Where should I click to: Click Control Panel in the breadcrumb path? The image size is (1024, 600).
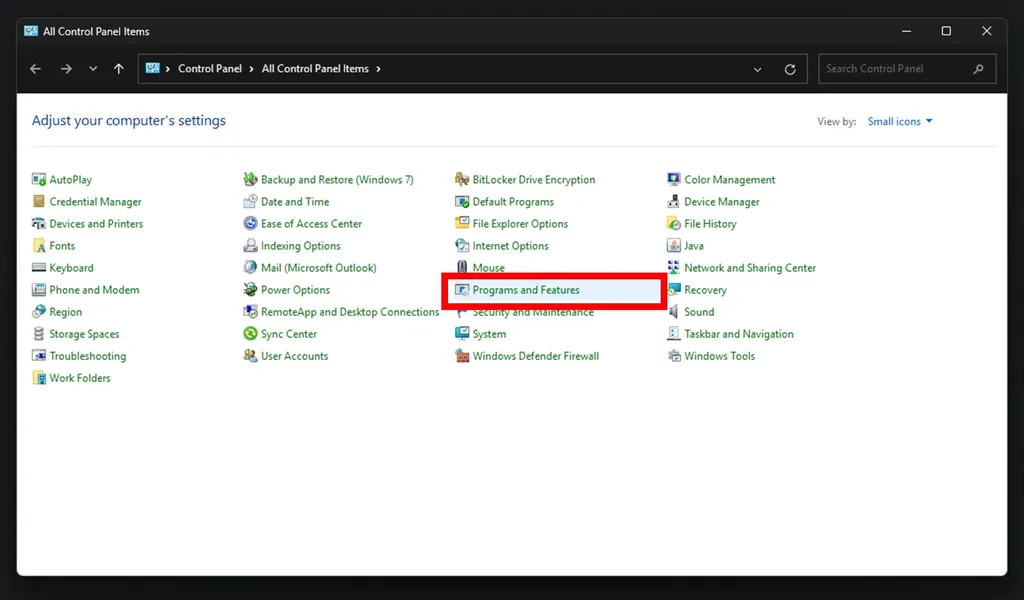(210, 69)
